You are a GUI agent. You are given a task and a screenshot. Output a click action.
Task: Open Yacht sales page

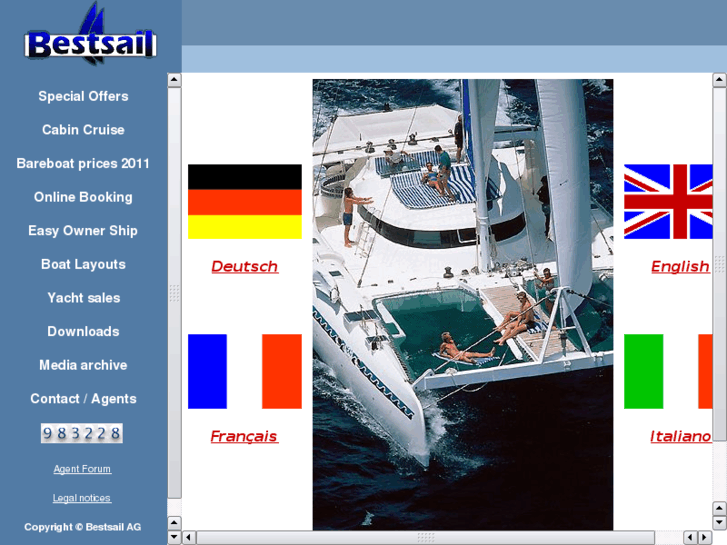pyautogui.click(x=84, y=298)
